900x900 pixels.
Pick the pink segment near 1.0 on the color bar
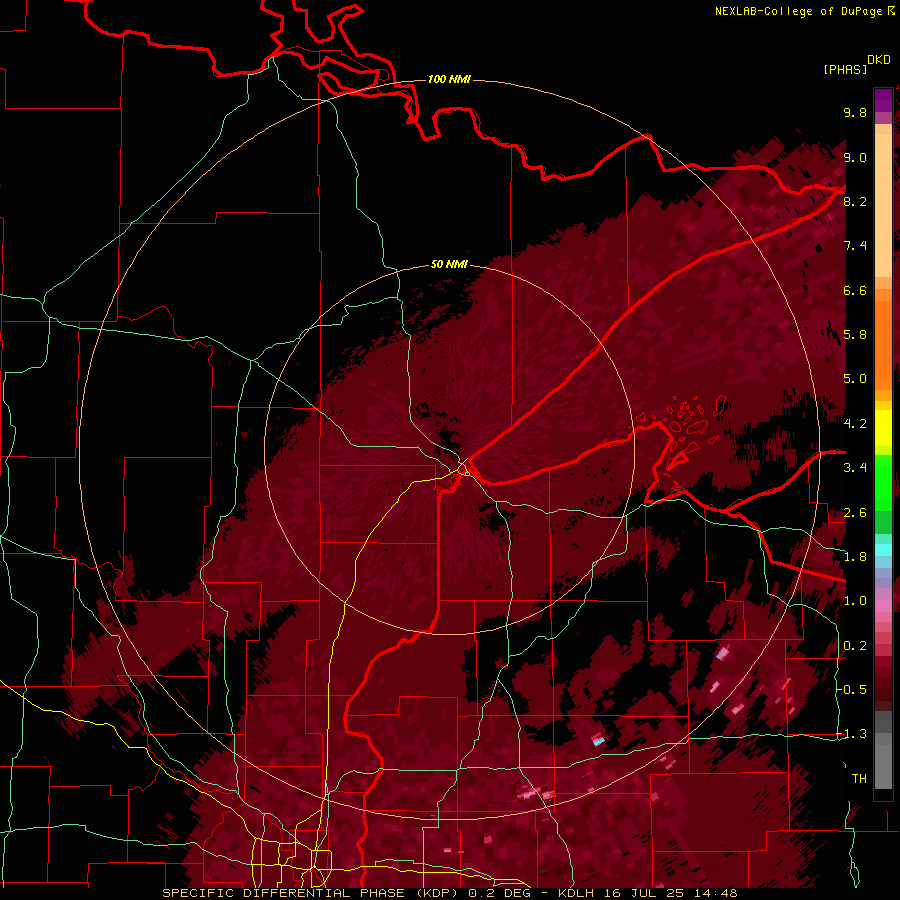[x=883, y=606]
